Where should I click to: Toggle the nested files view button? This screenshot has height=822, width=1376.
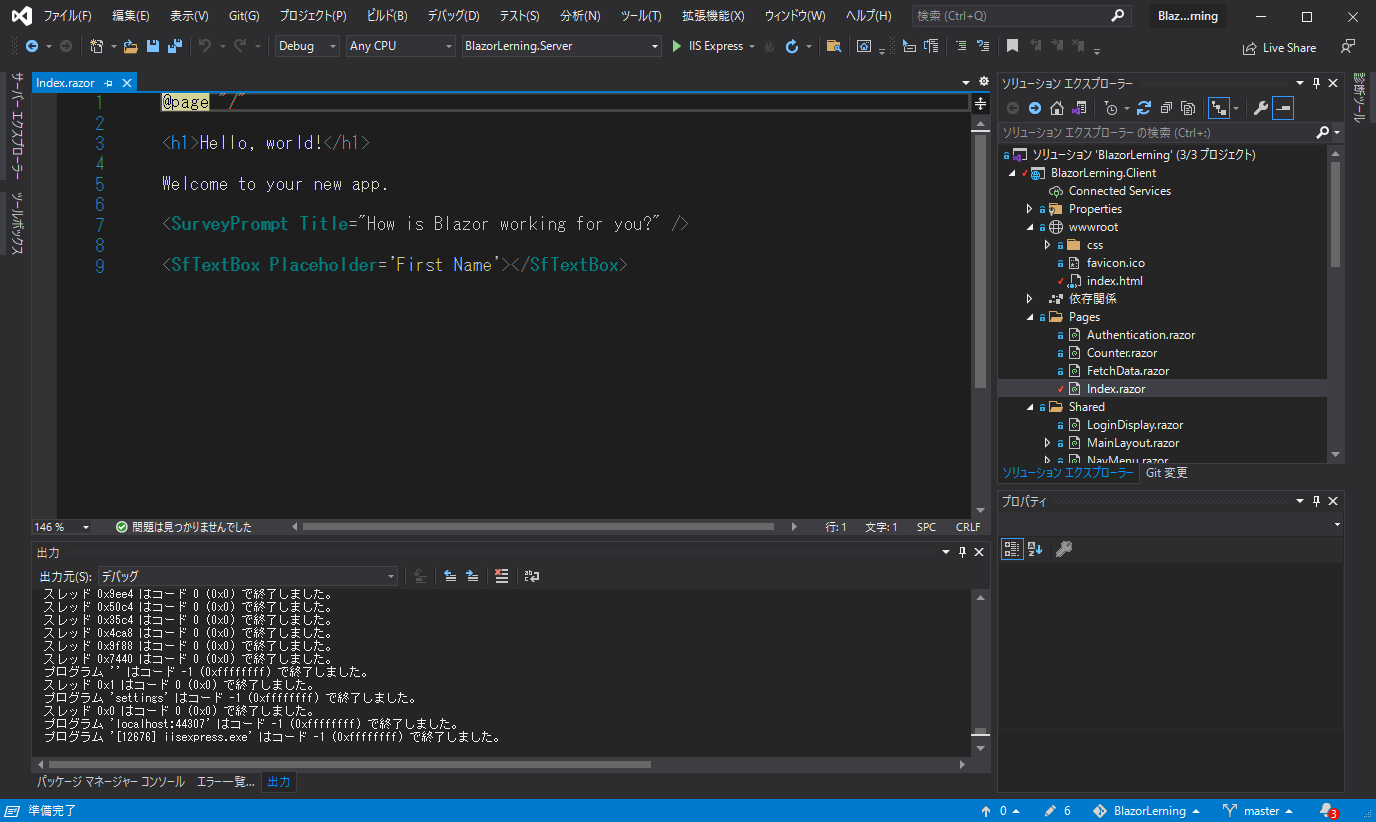(x=1218, y=108)
